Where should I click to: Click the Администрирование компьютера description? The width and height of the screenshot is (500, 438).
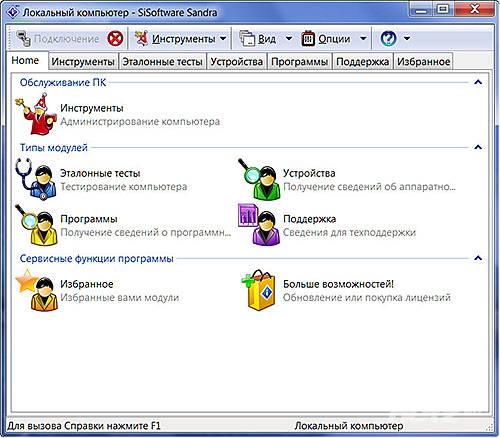coord(140,121)
